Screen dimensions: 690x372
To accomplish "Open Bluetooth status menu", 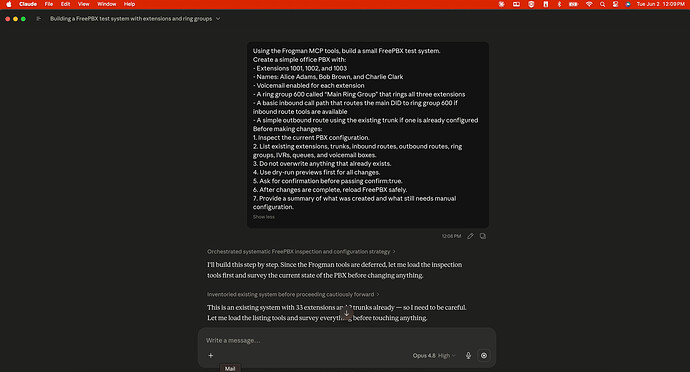I will 559,4.
